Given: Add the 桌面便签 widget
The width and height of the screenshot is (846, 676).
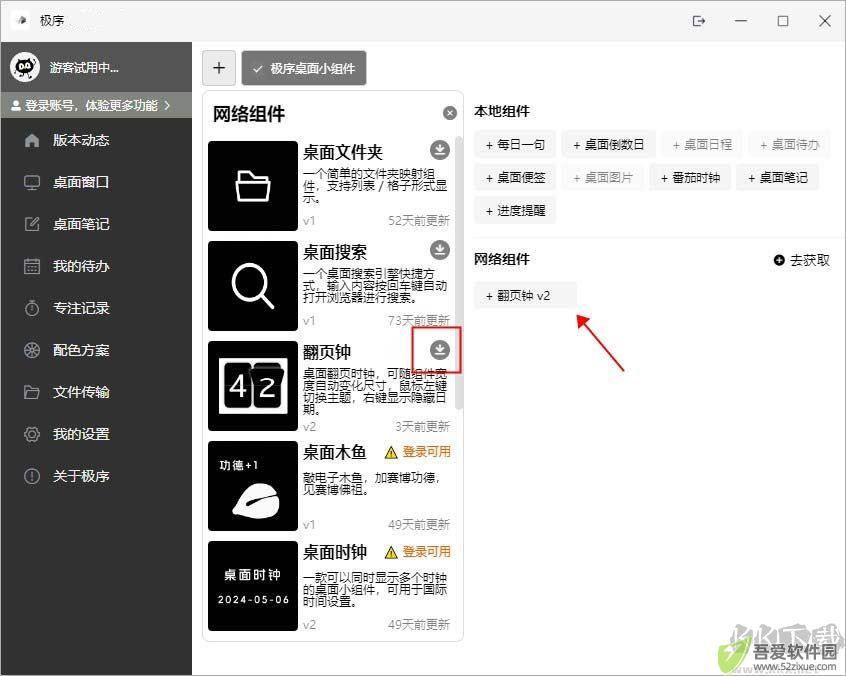Looking at the screenshot, I should click(515, 177).
